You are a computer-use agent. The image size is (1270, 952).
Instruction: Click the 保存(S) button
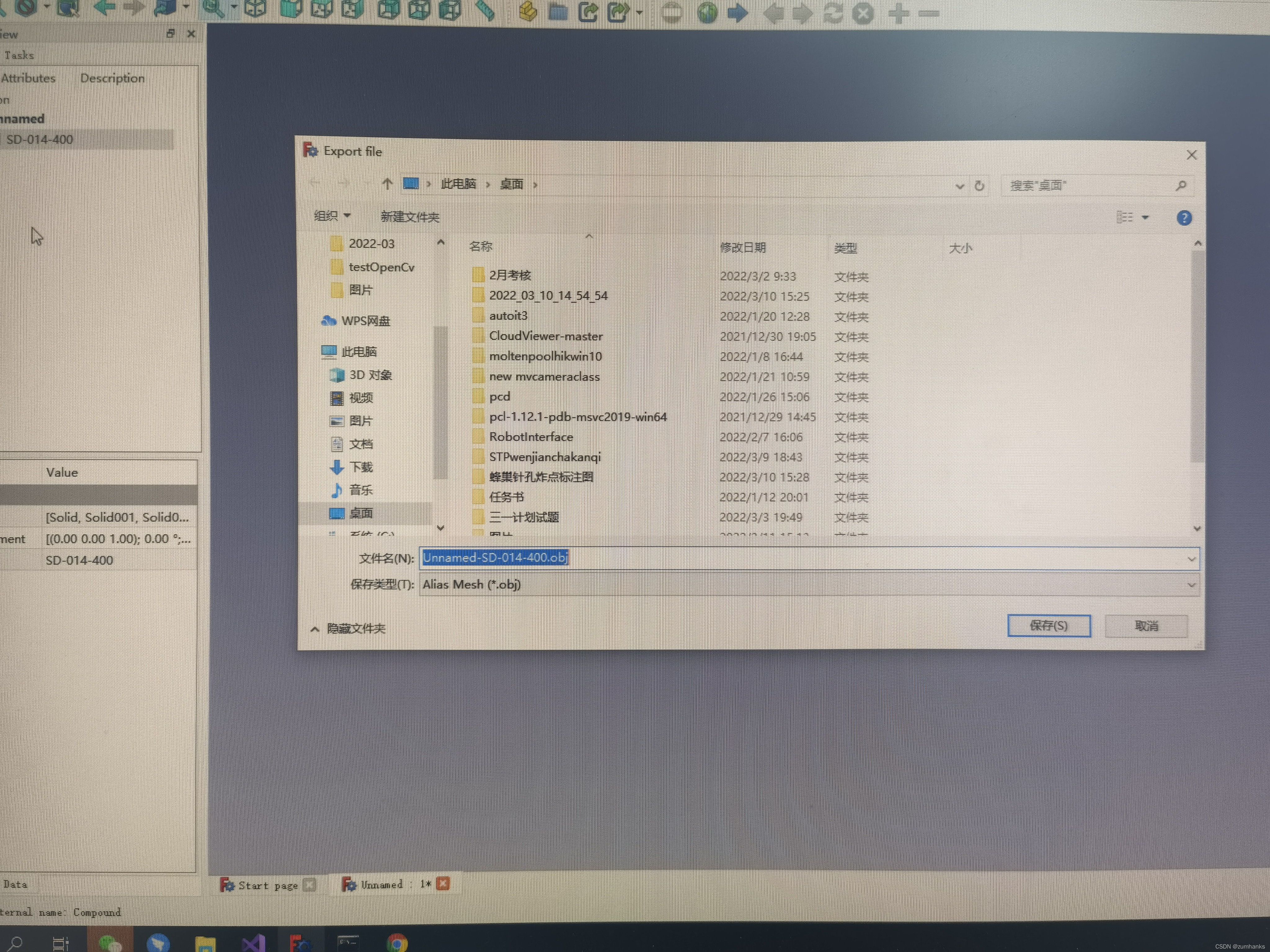click(1048, 625)
